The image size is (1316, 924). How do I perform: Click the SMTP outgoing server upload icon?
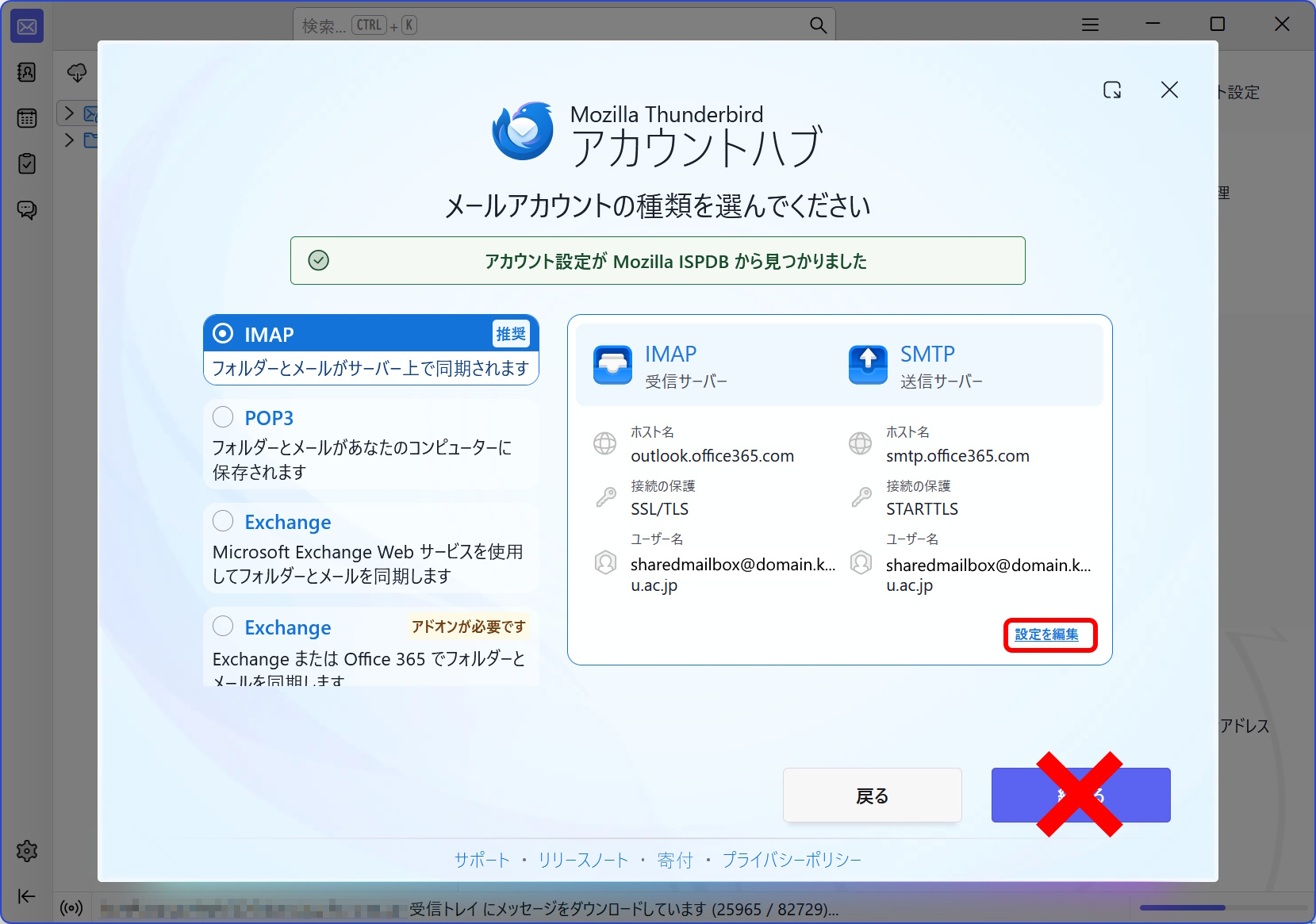click(x=868, y=365)
